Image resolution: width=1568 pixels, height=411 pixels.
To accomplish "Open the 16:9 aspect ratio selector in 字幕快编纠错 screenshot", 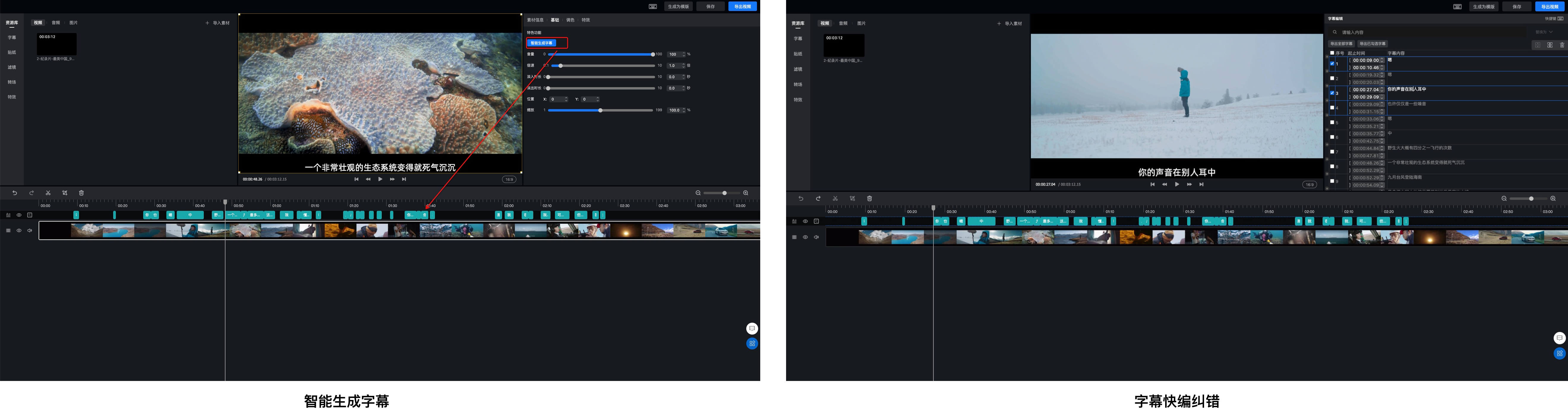I will pos(1309,185).
